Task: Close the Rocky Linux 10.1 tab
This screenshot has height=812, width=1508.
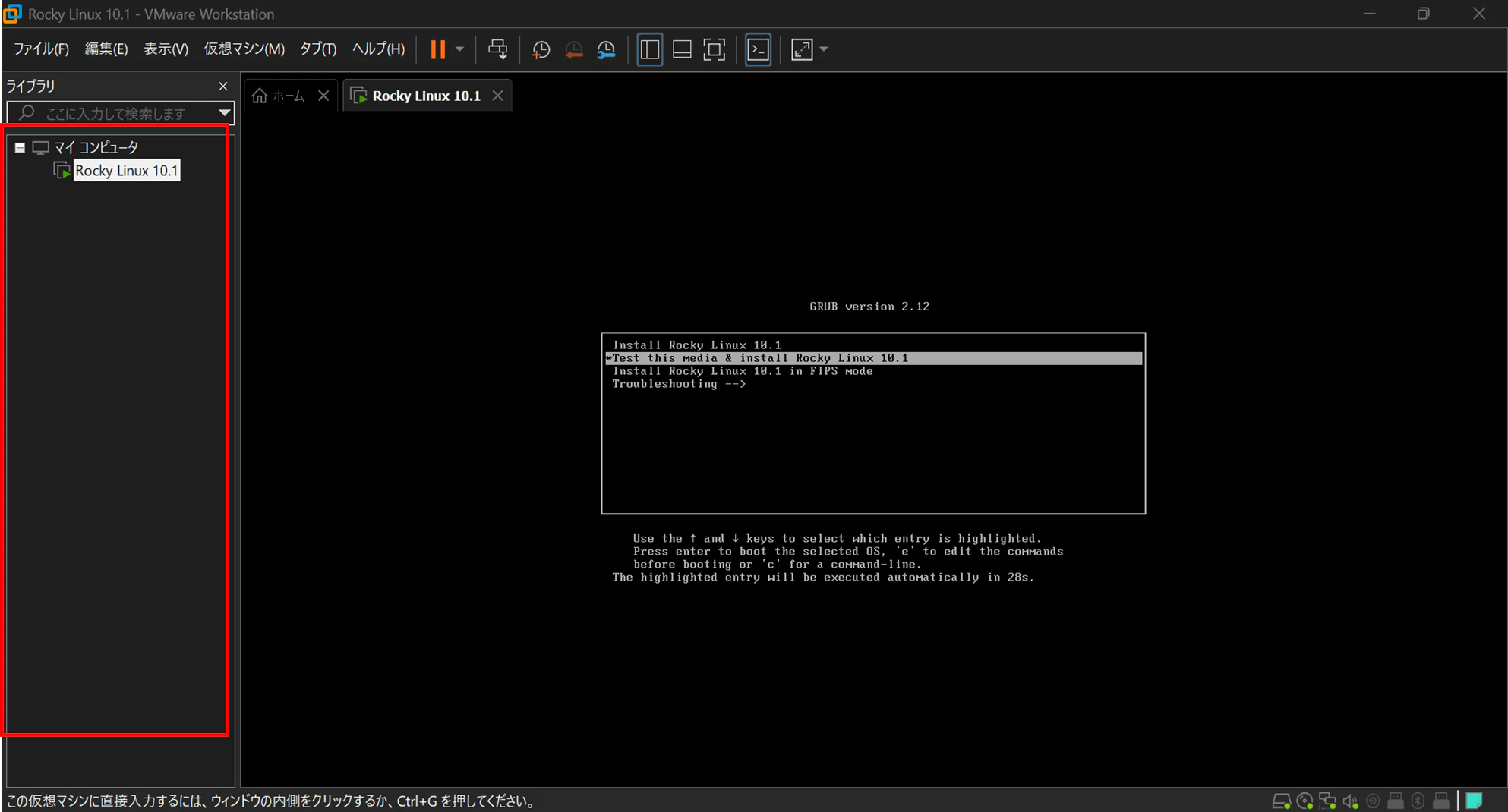Action: 497,96
